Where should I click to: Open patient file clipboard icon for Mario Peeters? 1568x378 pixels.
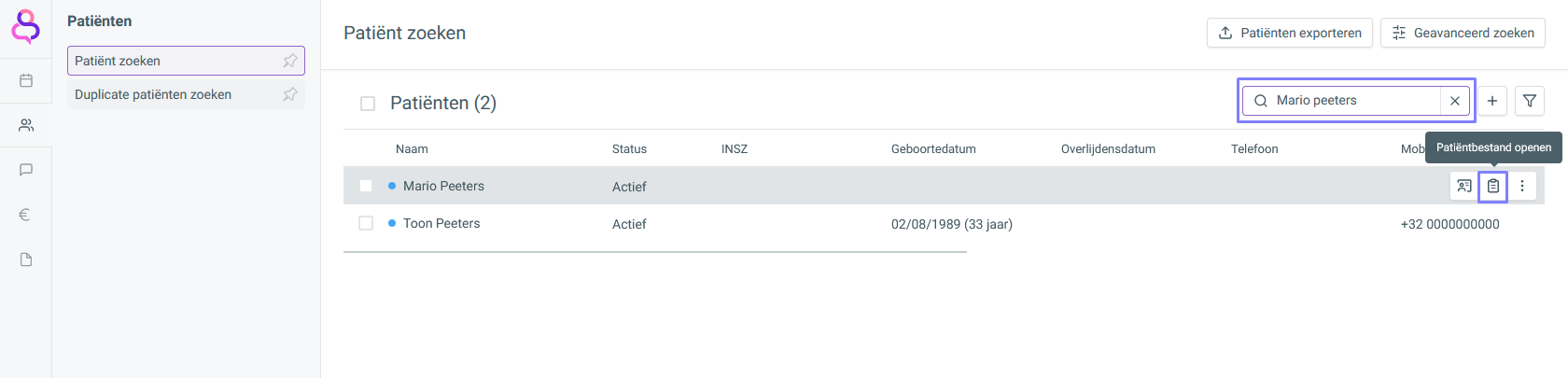(x=1493, y=186)
